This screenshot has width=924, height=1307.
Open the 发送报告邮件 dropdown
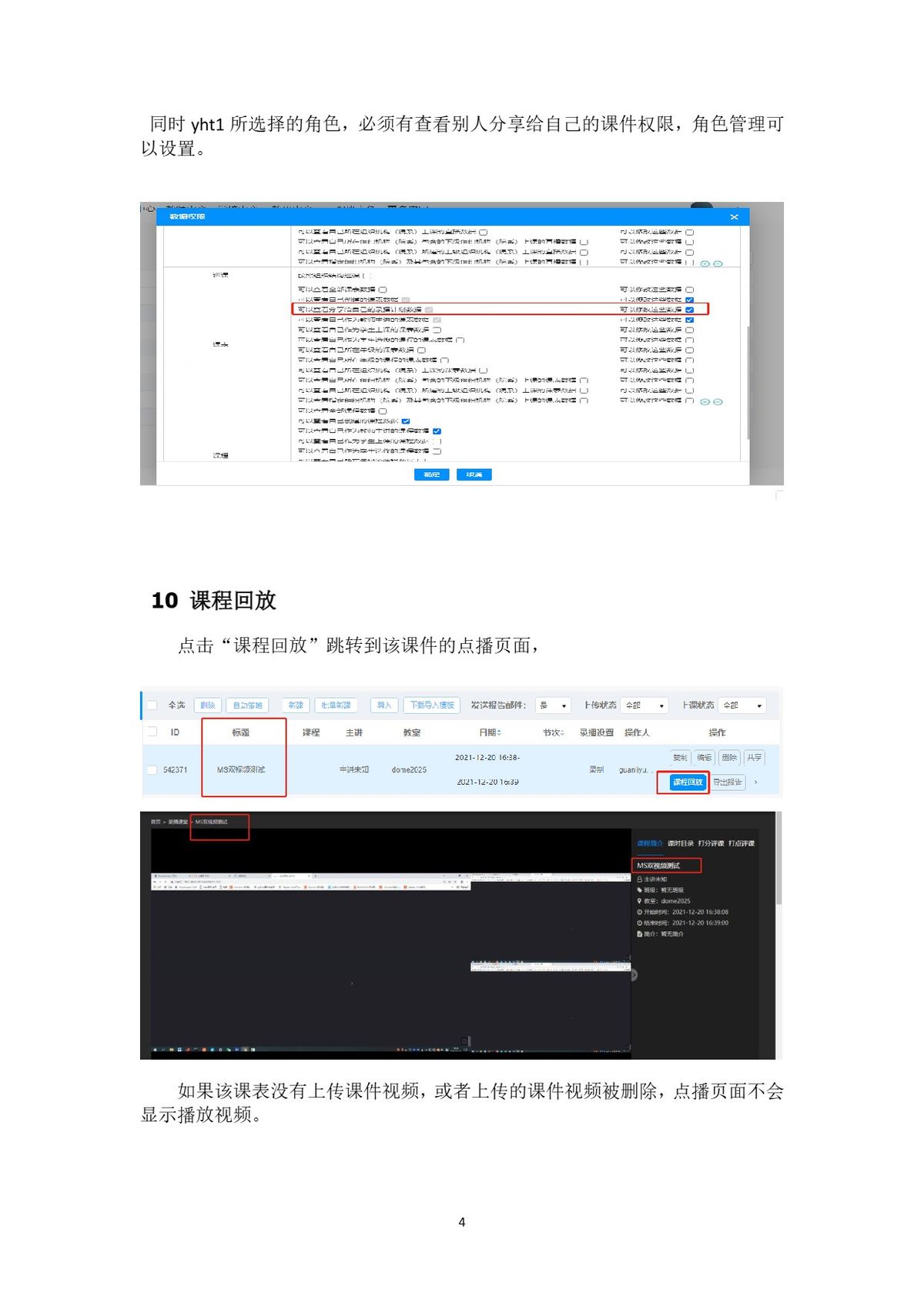[553, 705]
